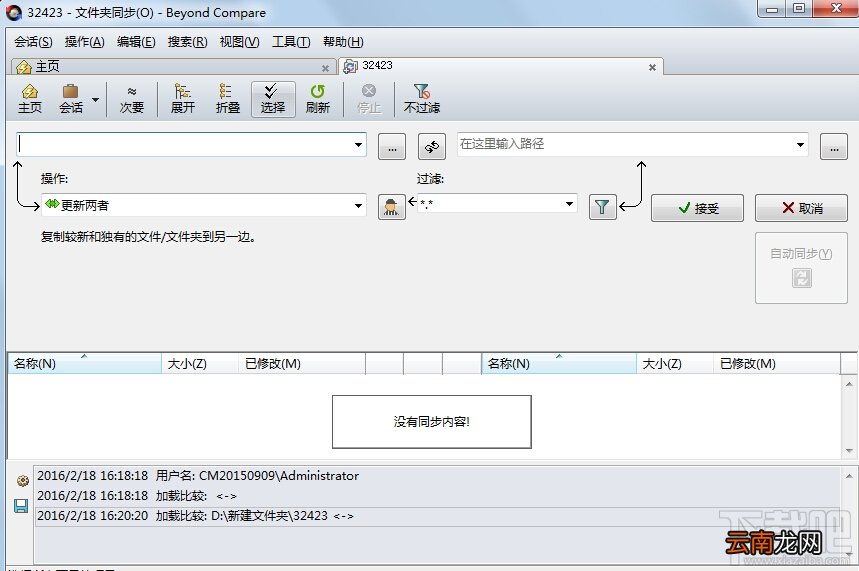Browse for the right folder button
Image resolution: width=859 pixels, height=571 pixels.
coord(834,146)
